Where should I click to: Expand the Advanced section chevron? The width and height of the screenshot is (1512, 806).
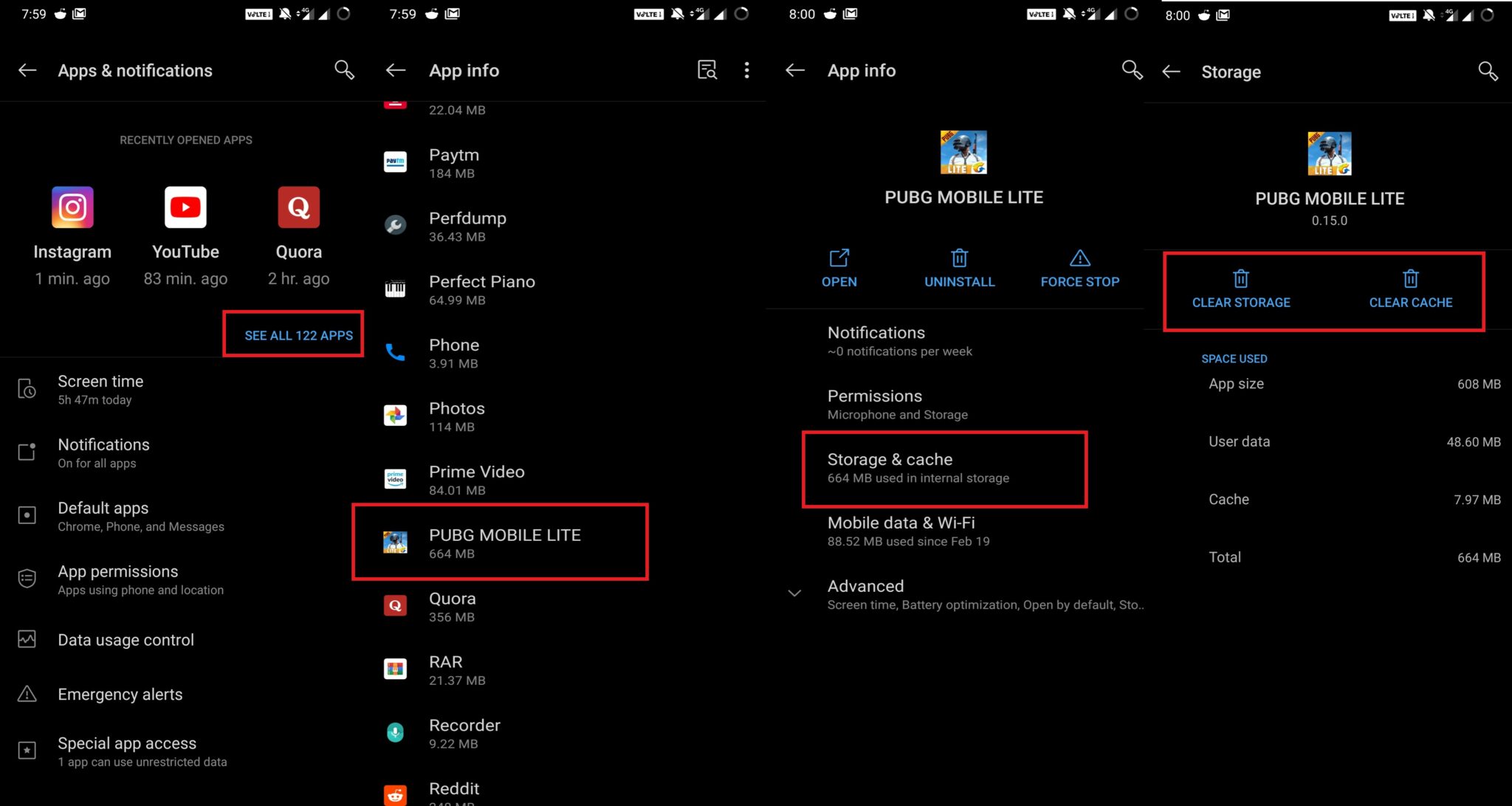(x=794, y=593)
